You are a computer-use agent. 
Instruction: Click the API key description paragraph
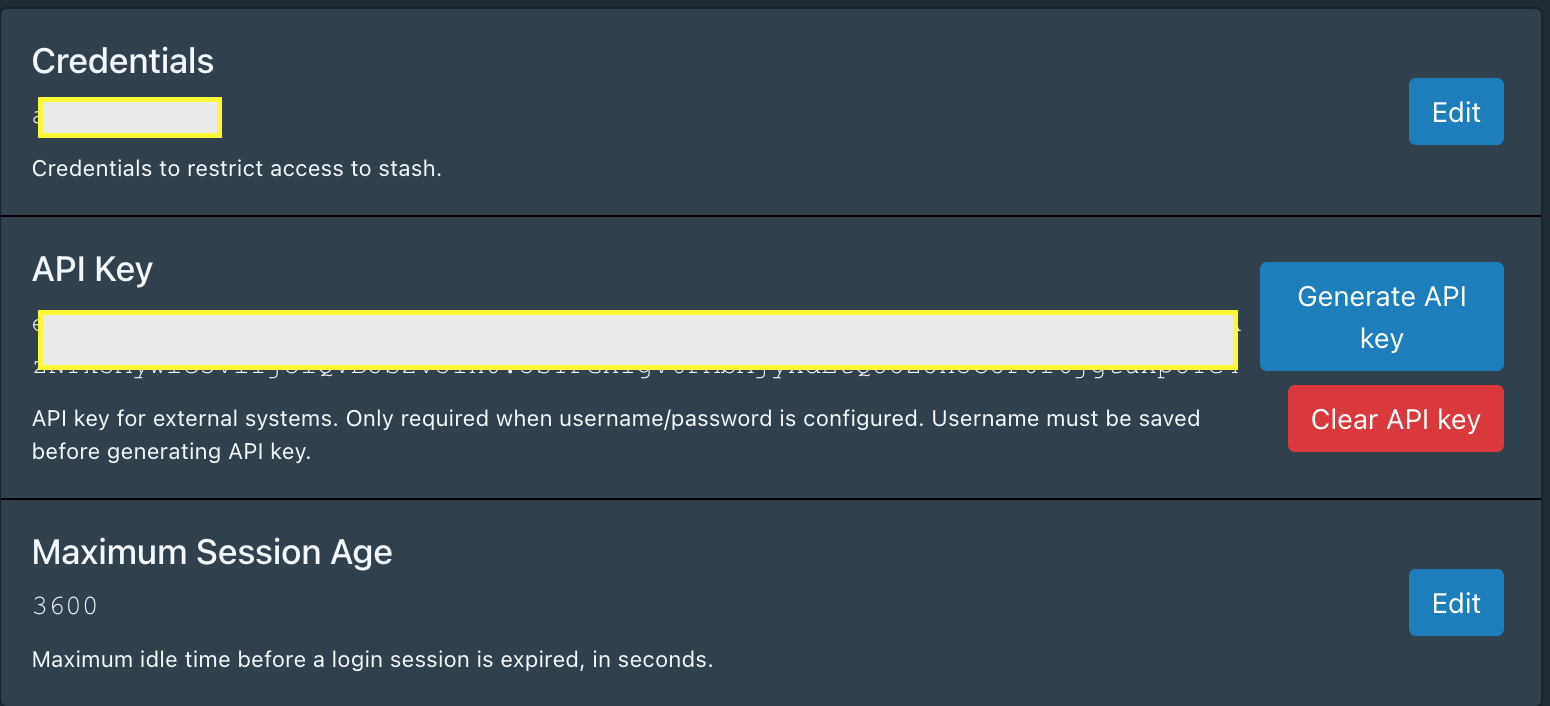[x=616, y=434]
